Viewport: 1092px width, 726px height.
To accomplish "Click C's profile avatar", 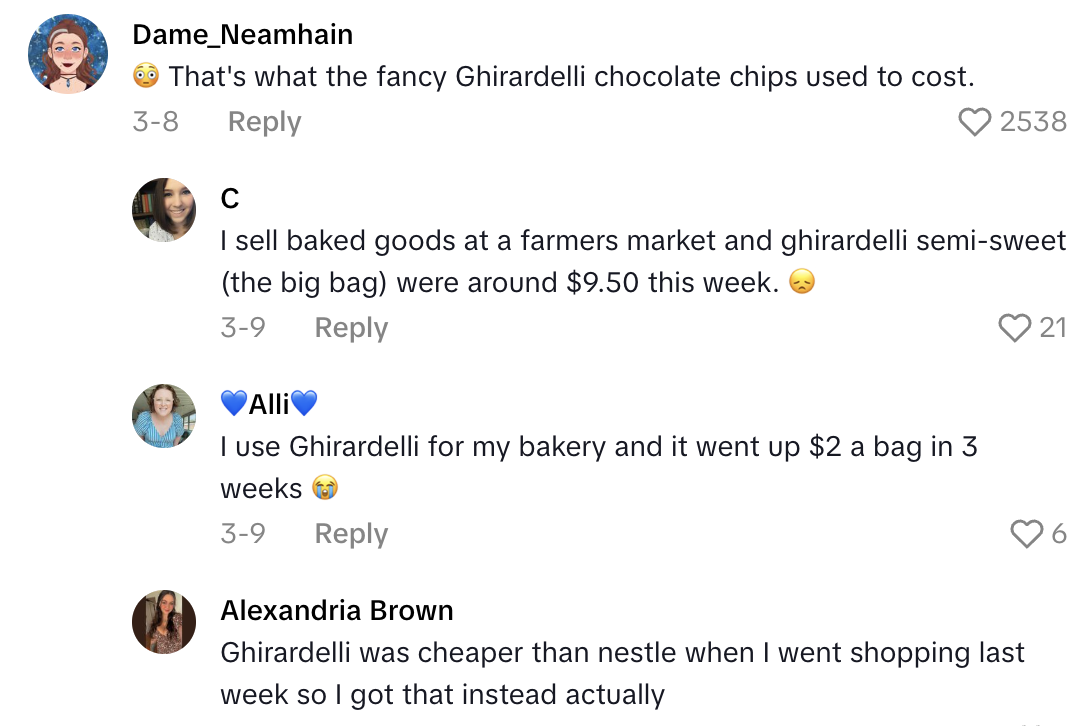I will (163, 210).
